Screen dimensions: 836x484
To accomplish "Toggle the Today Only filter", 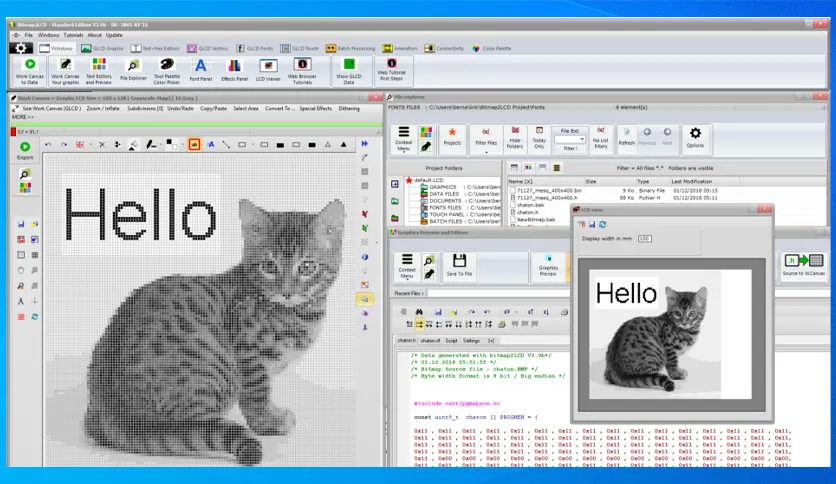I will coord(539,138).
